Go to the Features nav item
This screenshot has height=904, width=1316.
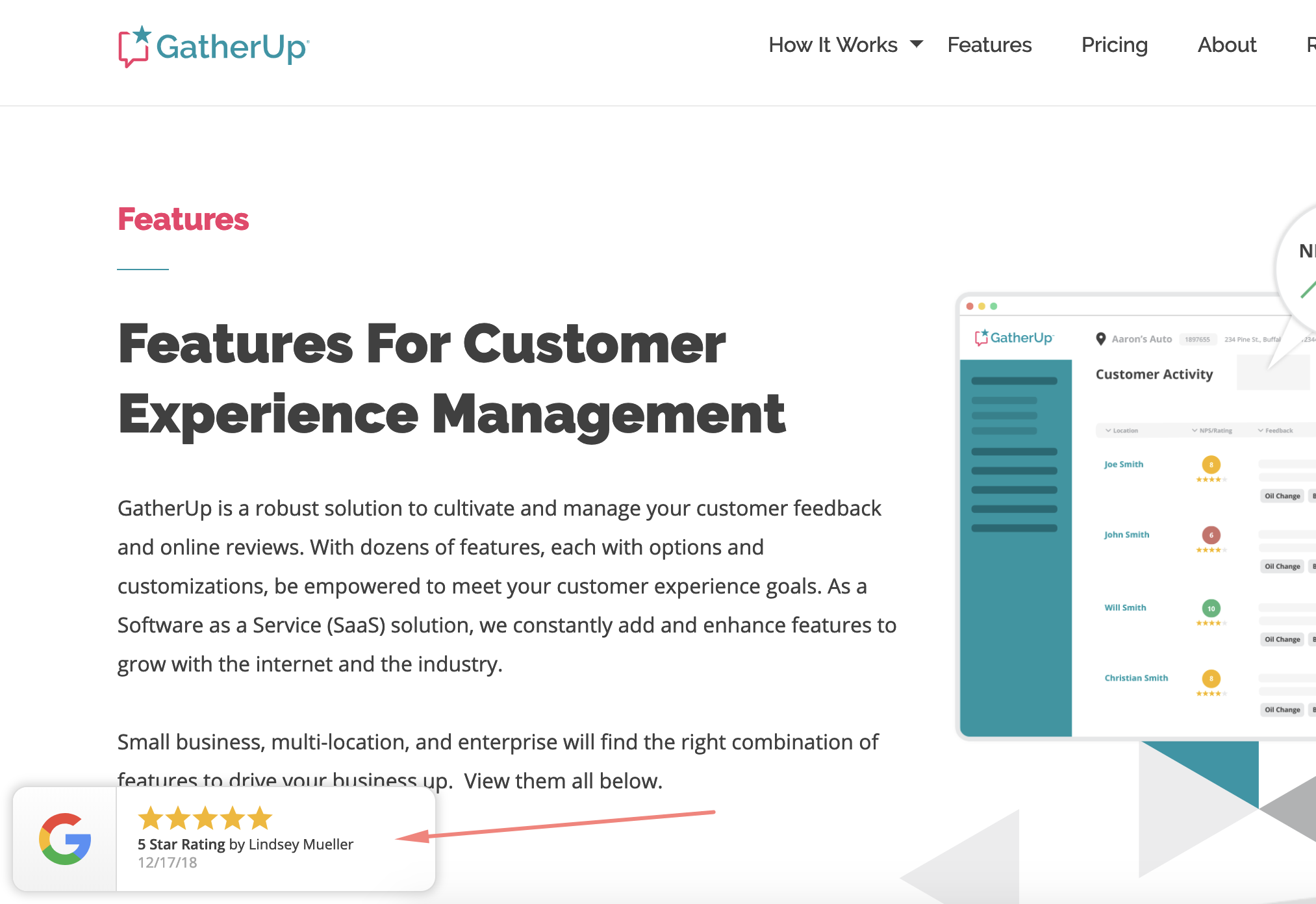(989, 45)
